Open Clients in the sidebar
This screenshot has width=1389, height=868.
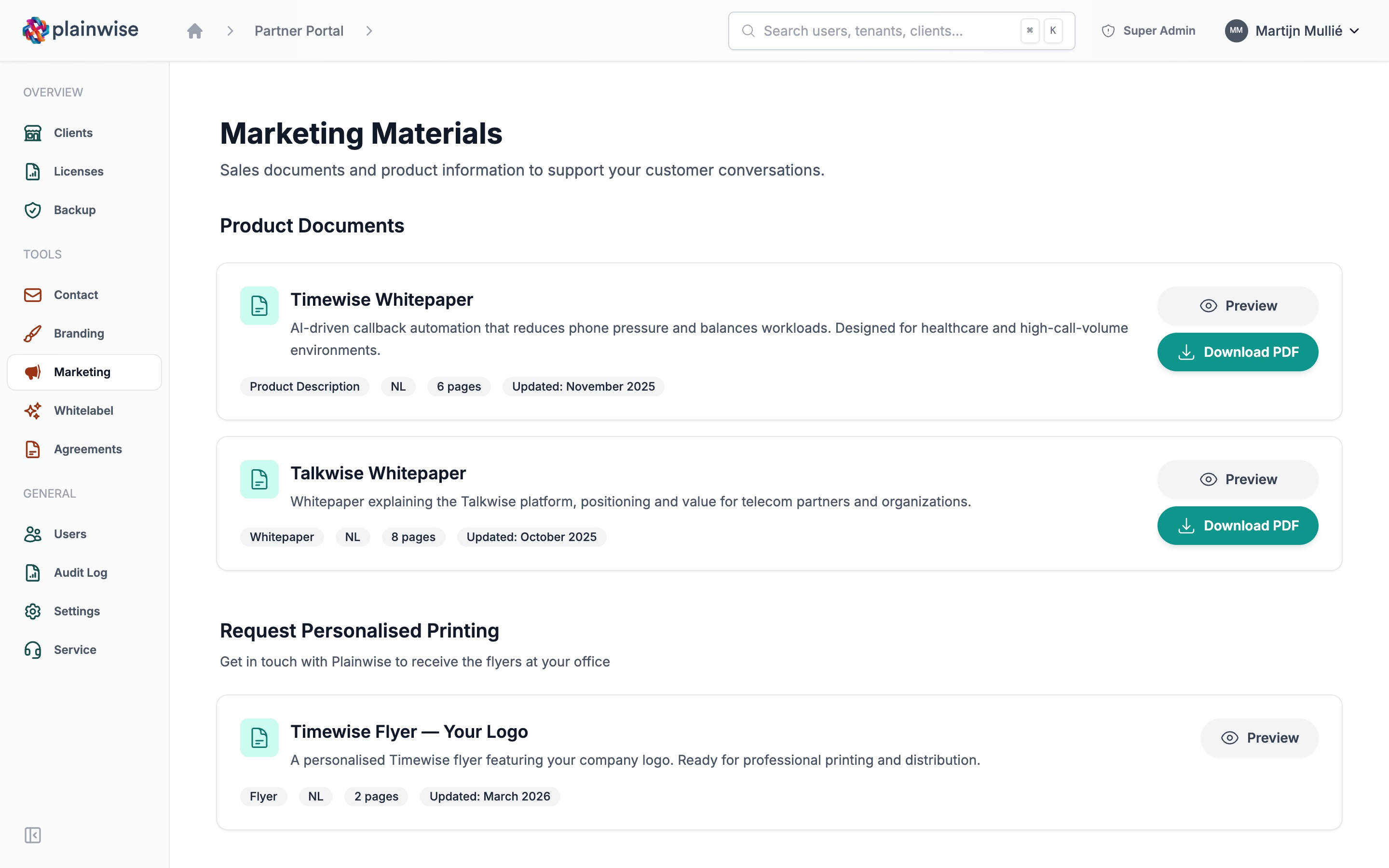[84, 133]
